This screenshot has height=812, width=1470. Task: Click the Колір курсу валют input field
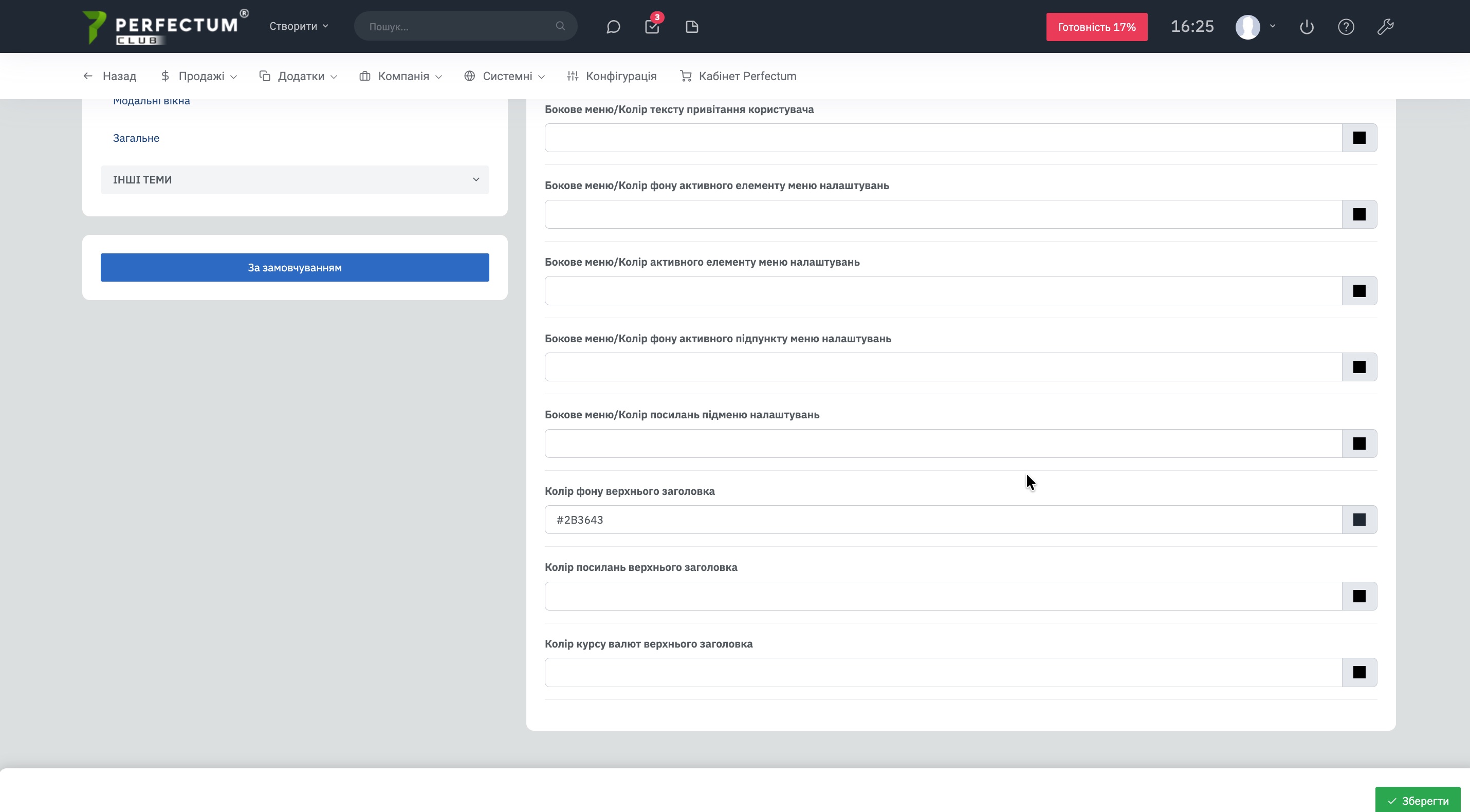click(943, 672)
